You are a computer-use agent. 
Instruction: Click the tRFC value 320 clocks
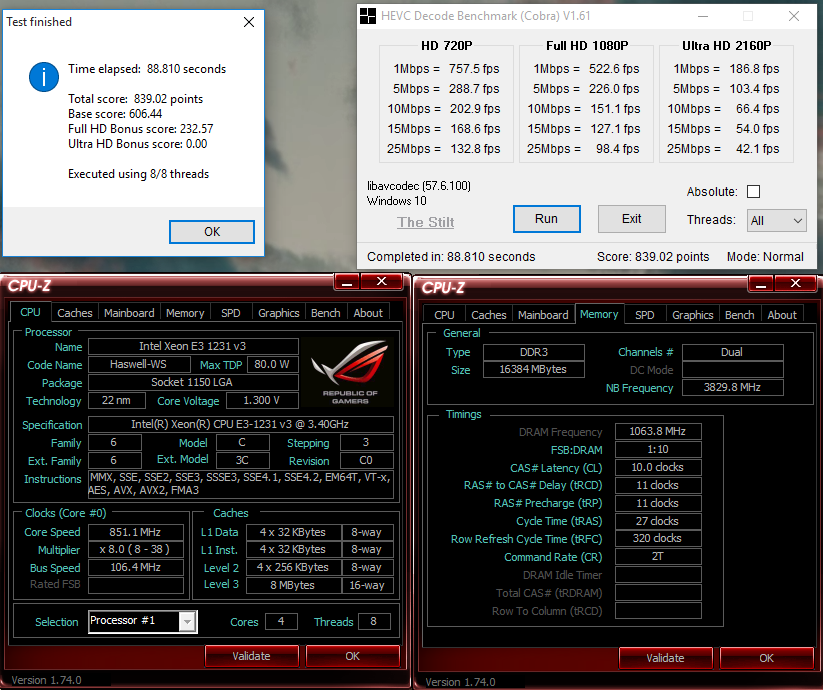(658, 538)
